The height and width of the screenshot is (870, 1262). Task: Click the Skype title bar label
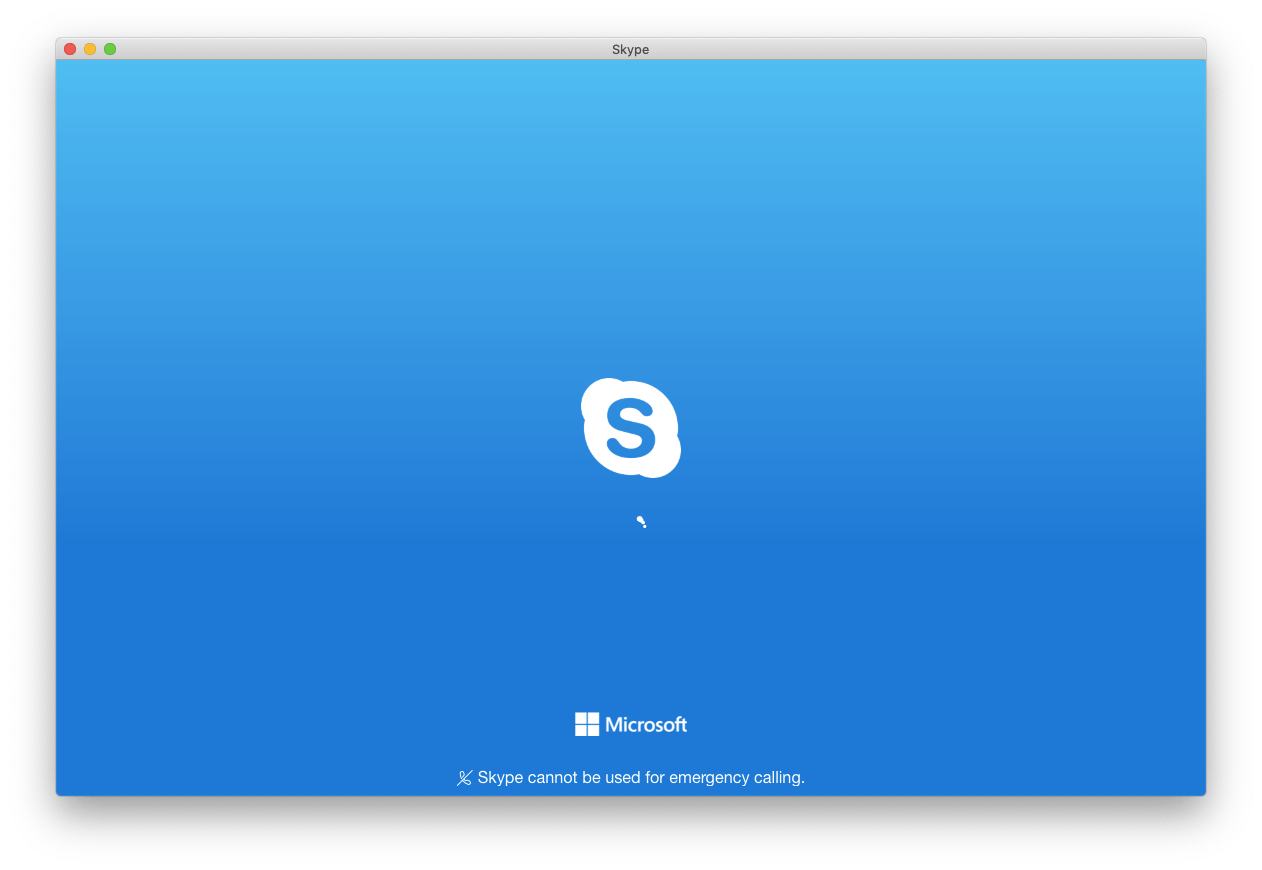tap(630, 49)
